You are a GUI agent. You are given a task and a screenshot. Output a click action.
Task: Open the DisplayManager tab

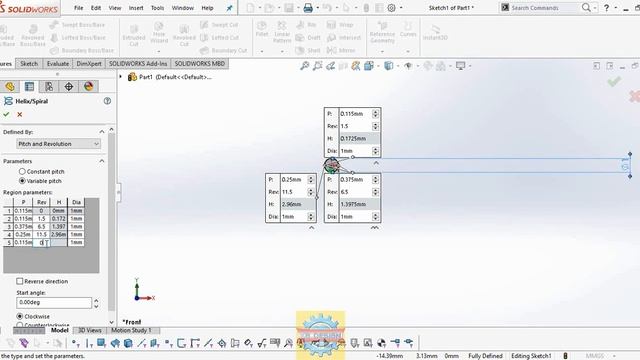[x=89, y=86]
